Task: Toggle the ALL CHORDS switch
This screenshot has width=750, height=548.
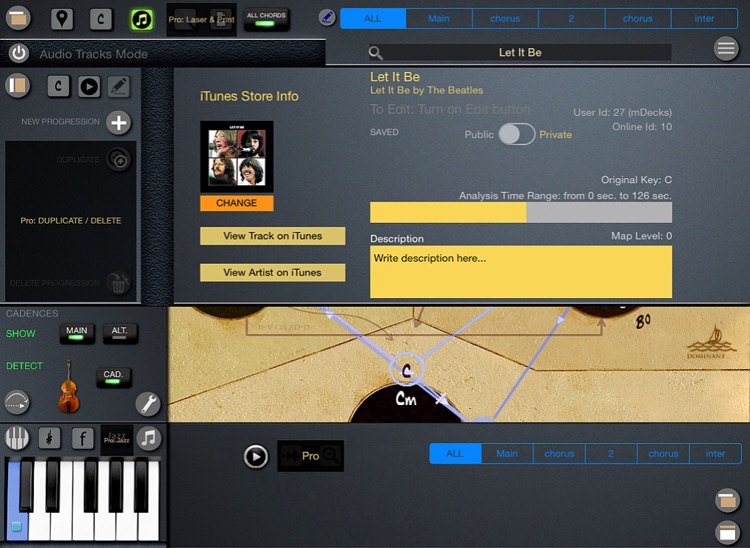Action: 266,20
